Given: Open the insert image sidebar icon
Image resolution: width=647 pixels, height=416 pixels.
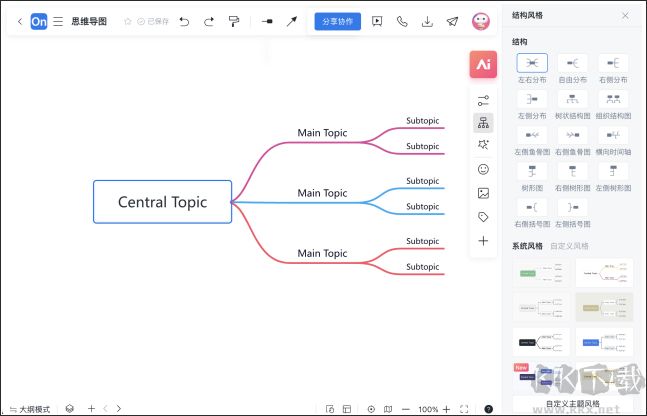Looking at the screenshot, I should [x=484, y=193].
